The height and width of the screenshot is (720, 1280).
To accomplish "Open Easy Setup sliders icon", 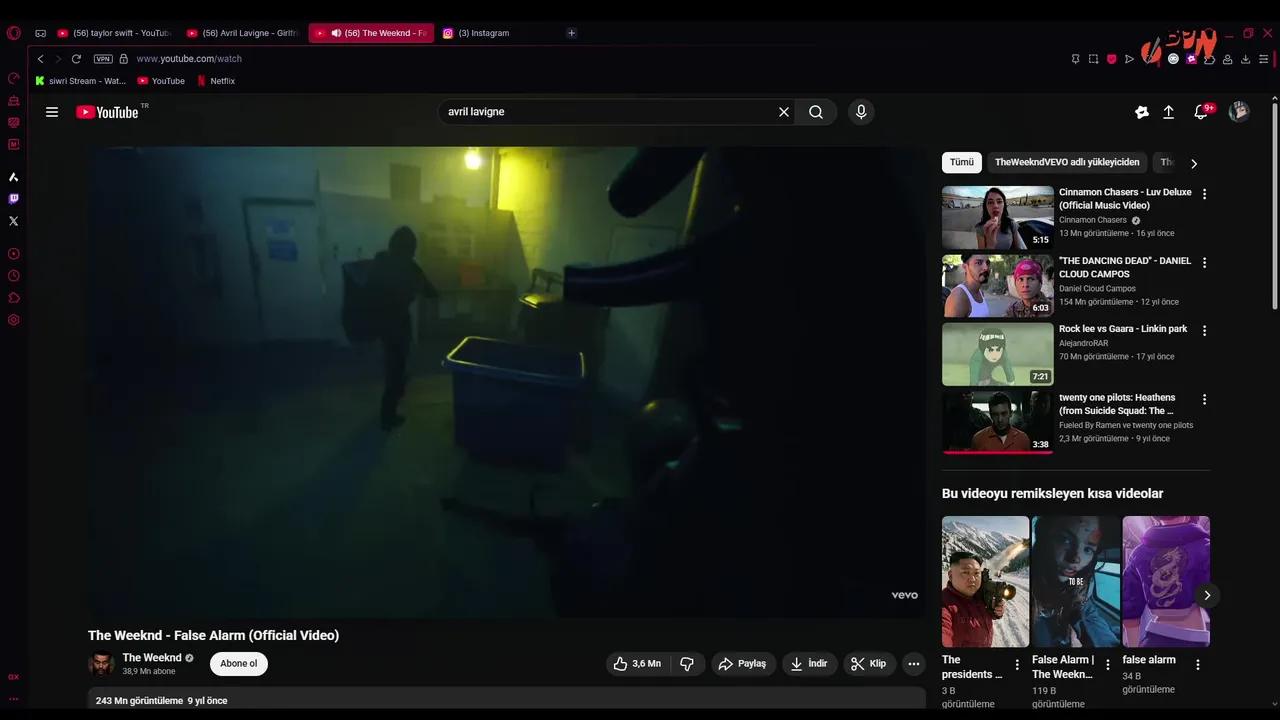I will click(1263, 59).
